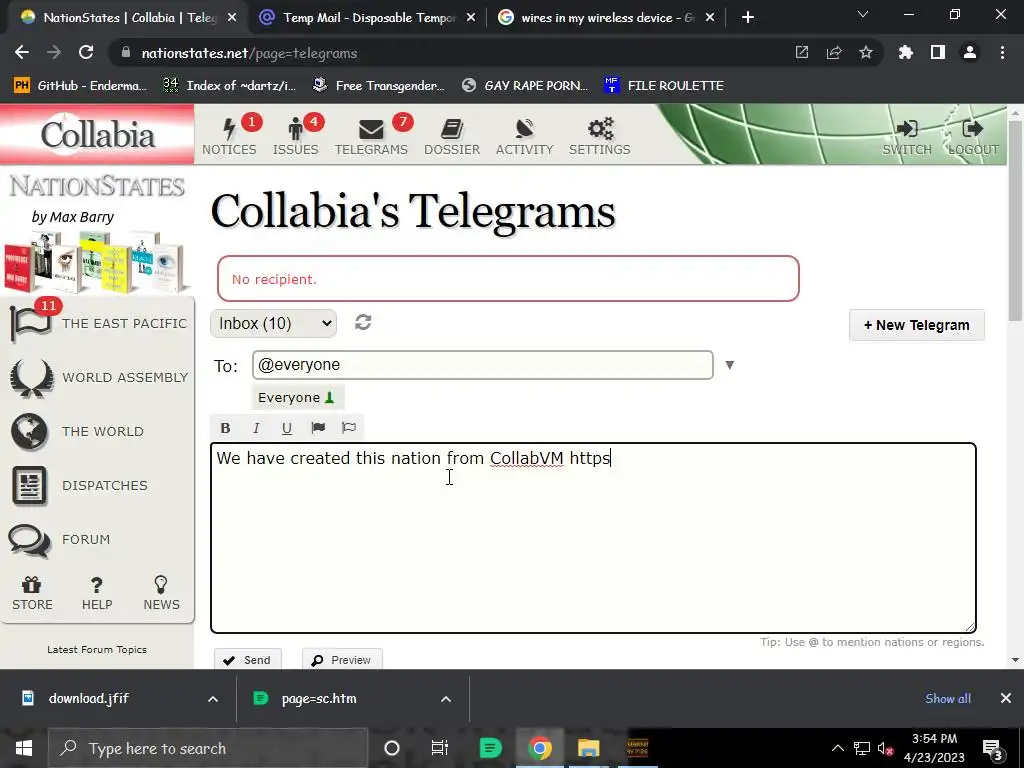Click the Max Barry books thumbnail
Screen dimensions: 1024x768
95,263
